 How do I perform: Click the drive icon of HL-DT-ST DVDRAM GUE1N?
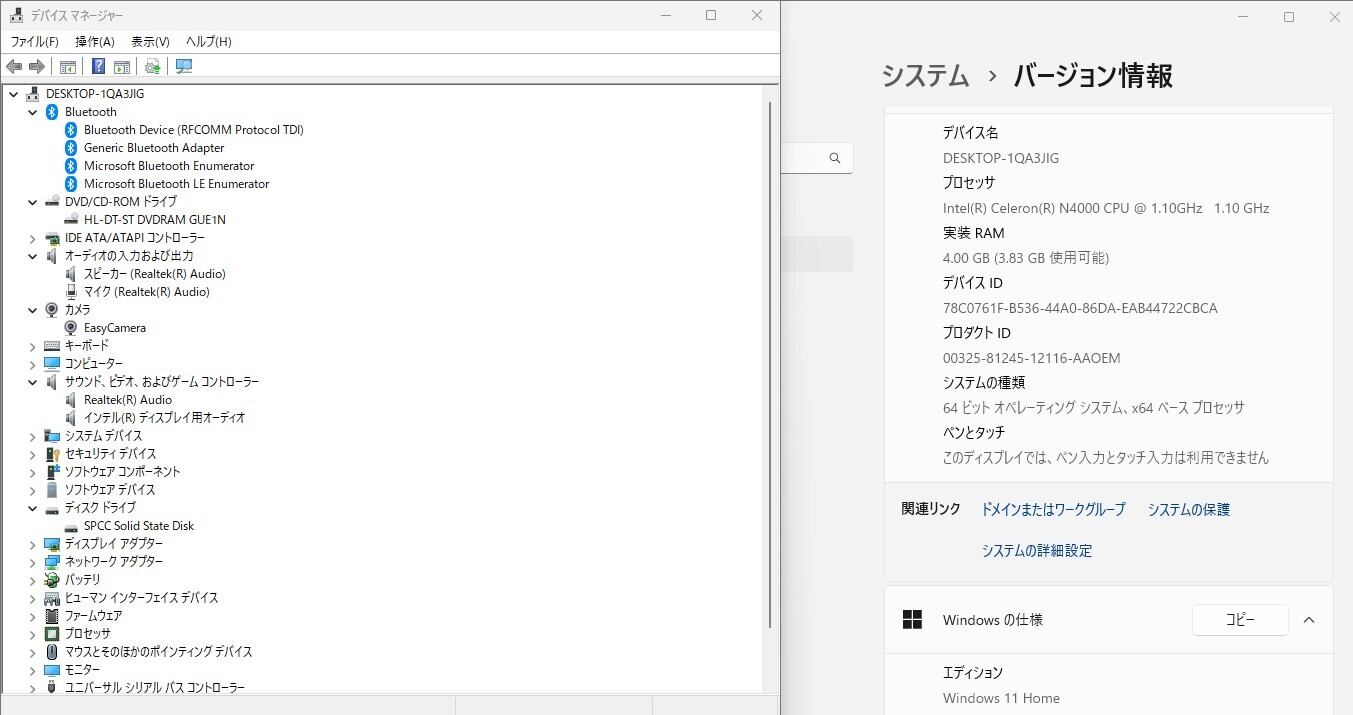point(71,220)
